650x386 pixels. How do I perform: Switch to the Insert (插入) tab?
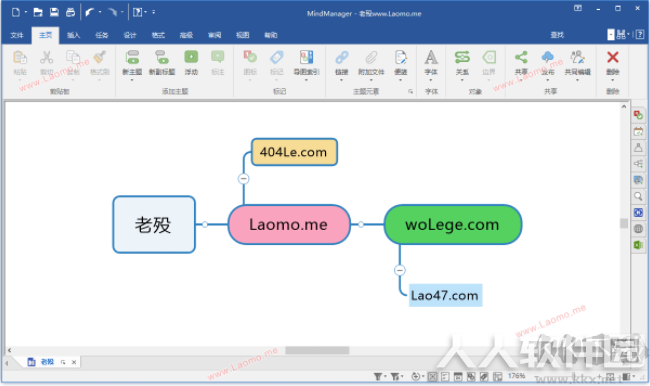(73, 35)
